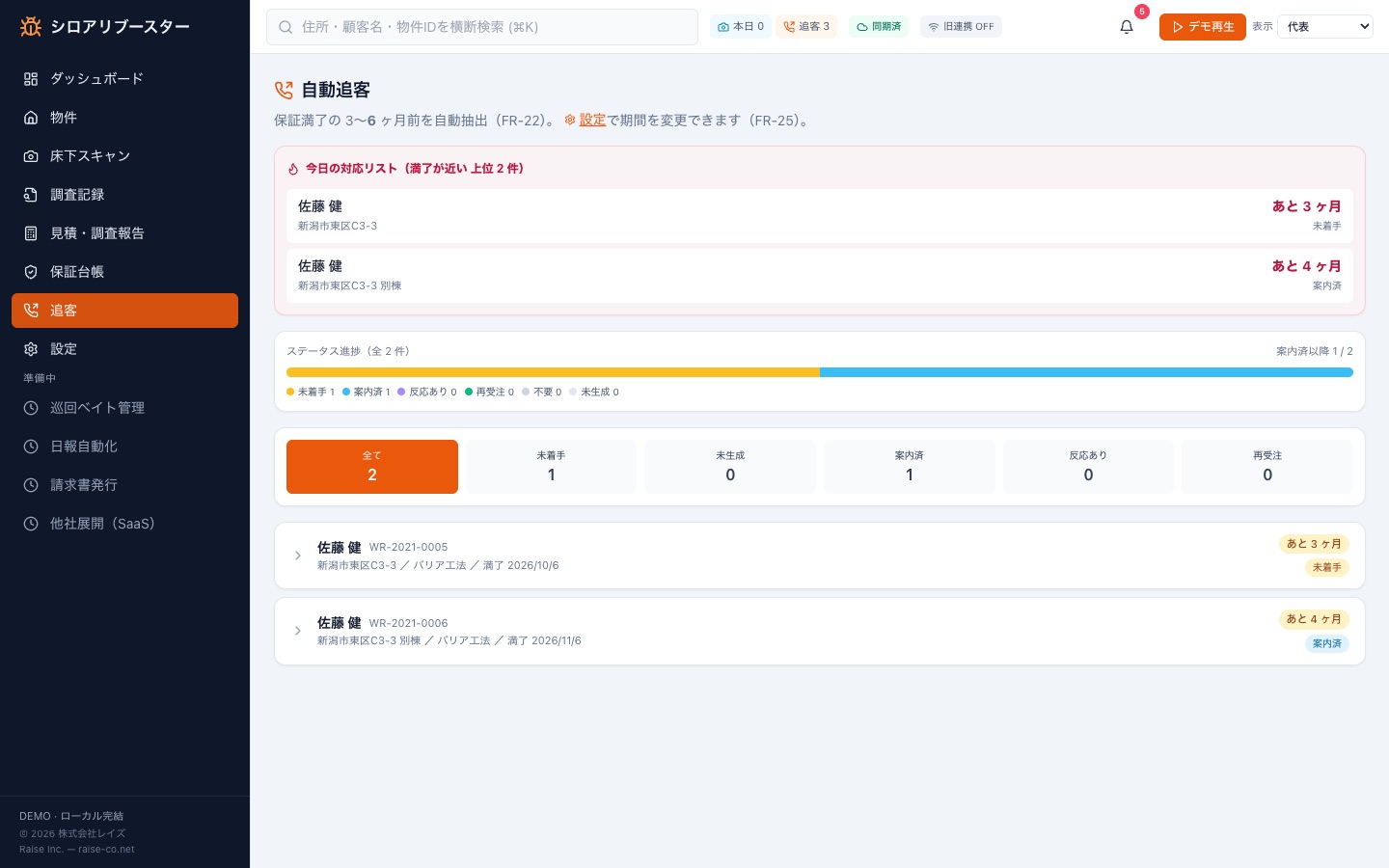Screen dimensions: 1389x868
Task: Select the 全て 2 filter tab
Action: point(372,467)
